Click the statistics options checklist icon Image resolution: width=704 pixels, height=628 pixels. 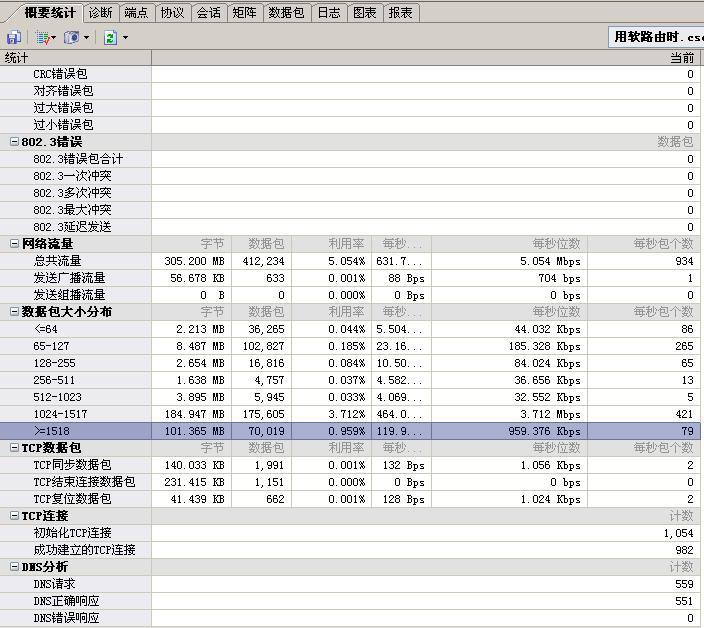coord(42,37)
